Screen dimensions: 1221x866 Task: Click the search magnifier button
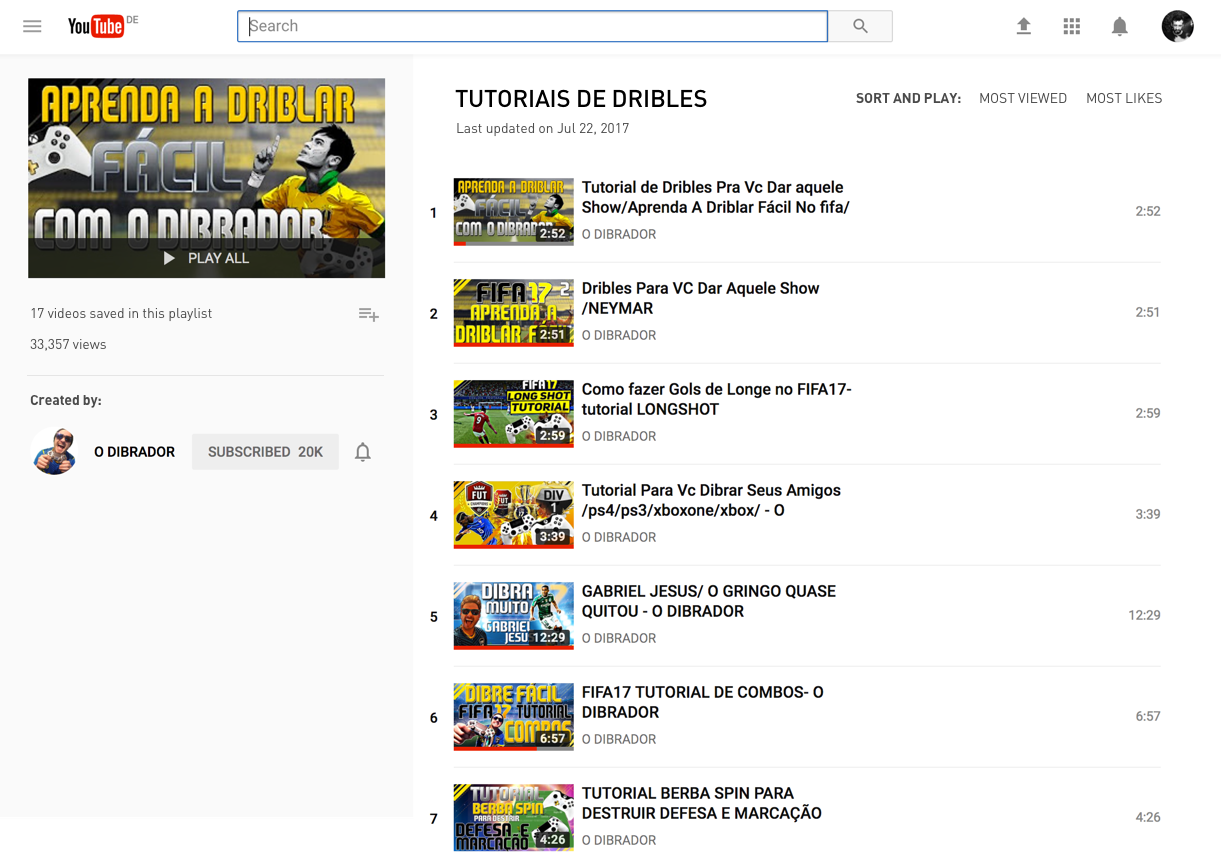point(860,26)
